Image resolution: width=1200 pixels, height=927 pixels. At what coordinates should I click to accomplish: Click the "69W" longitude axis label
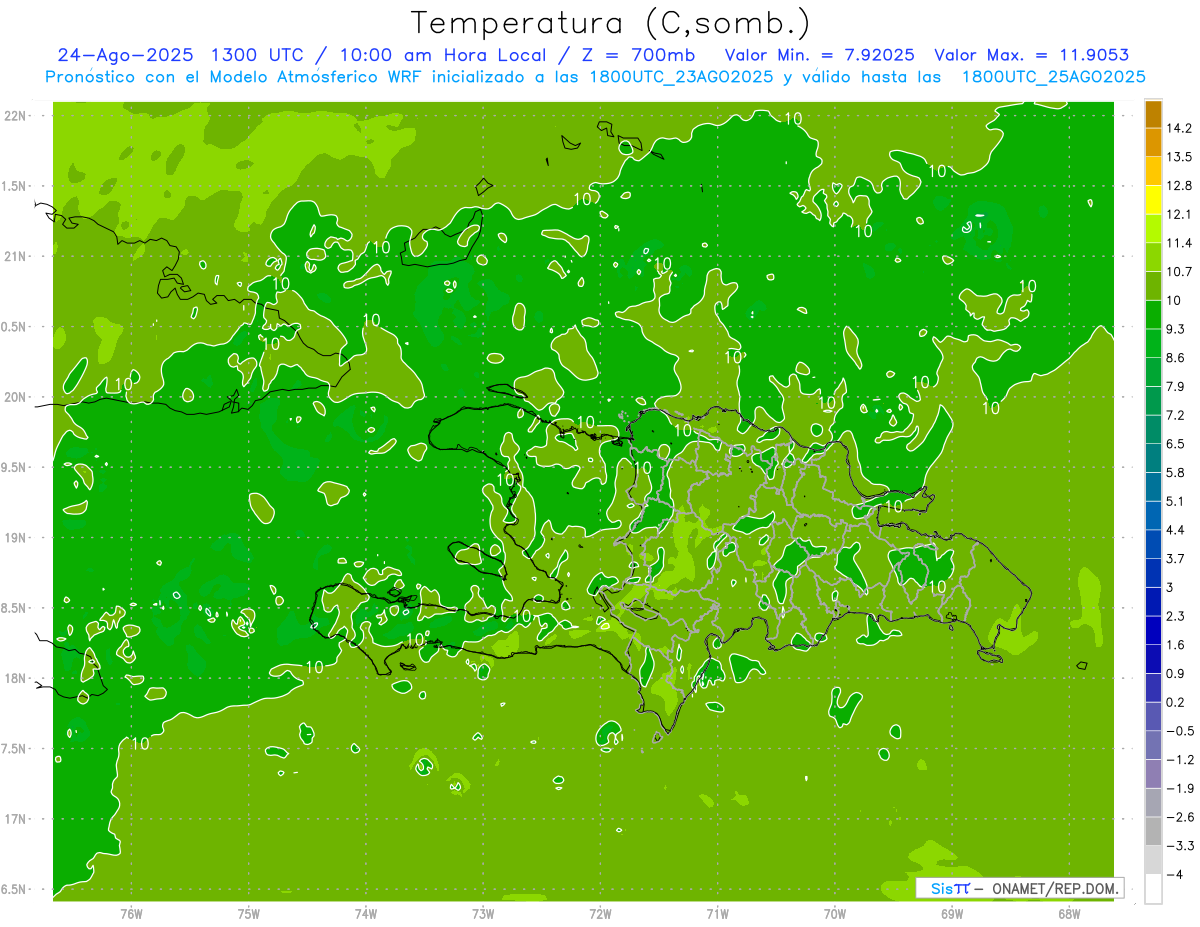952,914
